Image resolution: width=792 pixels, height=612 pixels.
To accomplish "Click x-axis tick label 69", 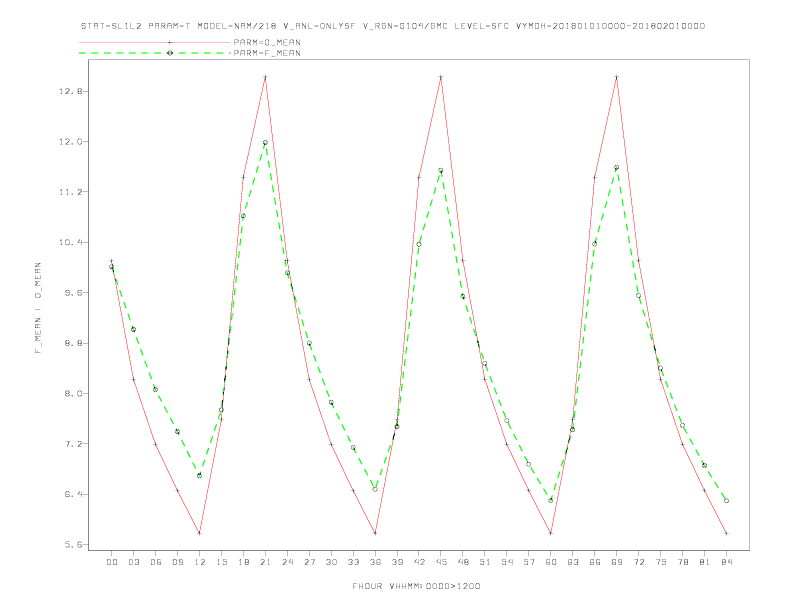I will coord(617,562).
